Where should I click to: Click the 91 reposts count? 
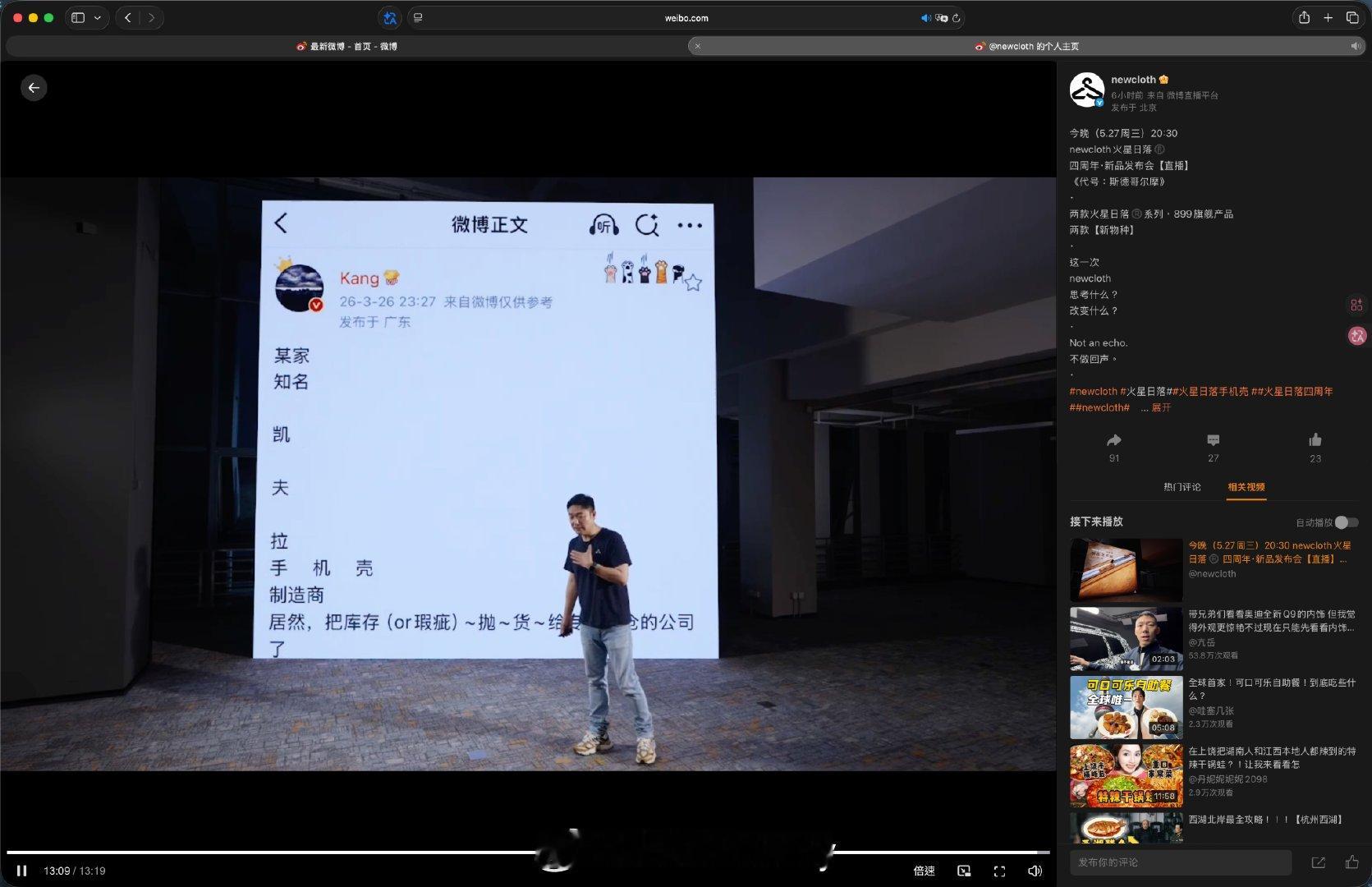click(1114, 458)
